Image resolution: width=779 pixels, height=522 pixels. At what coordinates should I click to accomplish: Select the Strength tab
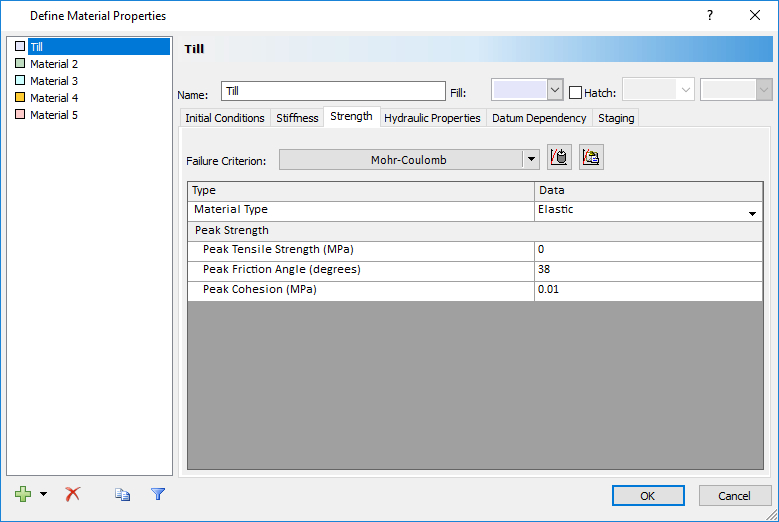pyautogui.click(x=351, y=116)
